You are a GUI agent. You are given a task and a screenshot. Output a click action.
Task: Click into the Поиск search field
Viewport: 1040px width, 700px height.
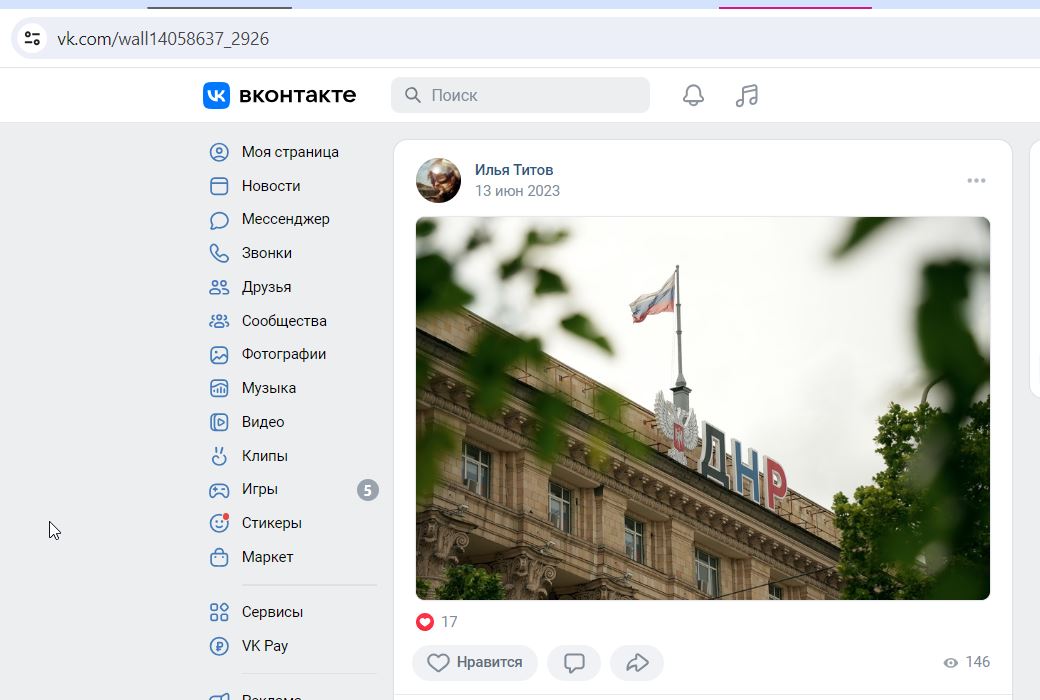click(520, 95)
